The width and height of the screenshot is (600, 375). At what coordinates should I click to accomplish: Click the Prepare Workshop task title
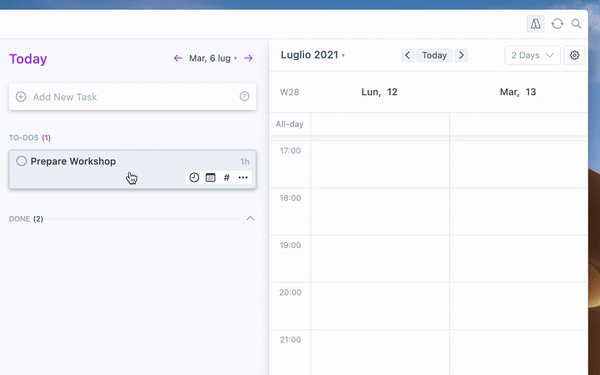coord(73,161)
